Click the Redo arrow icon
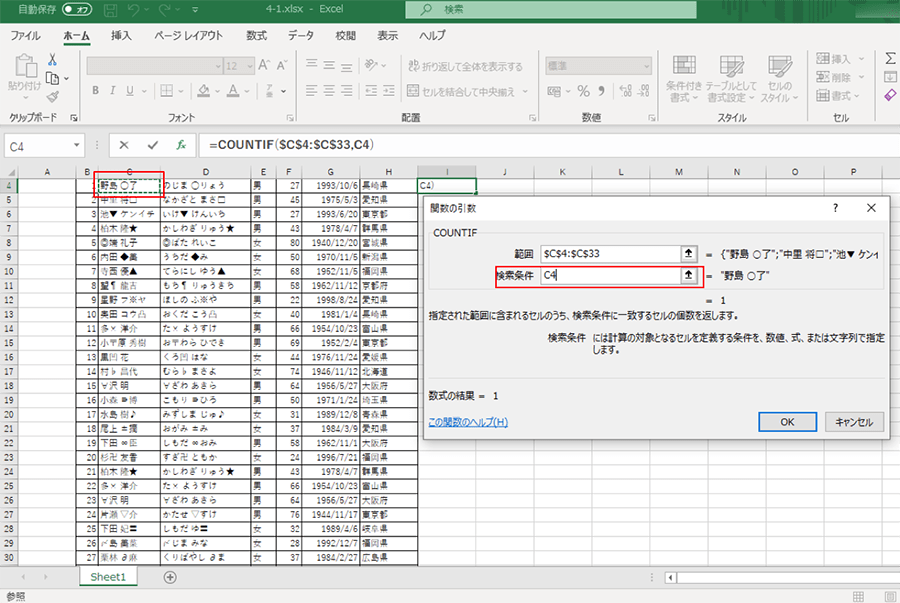The width and height of the screenshot is (900, 603). coord(165,9)
